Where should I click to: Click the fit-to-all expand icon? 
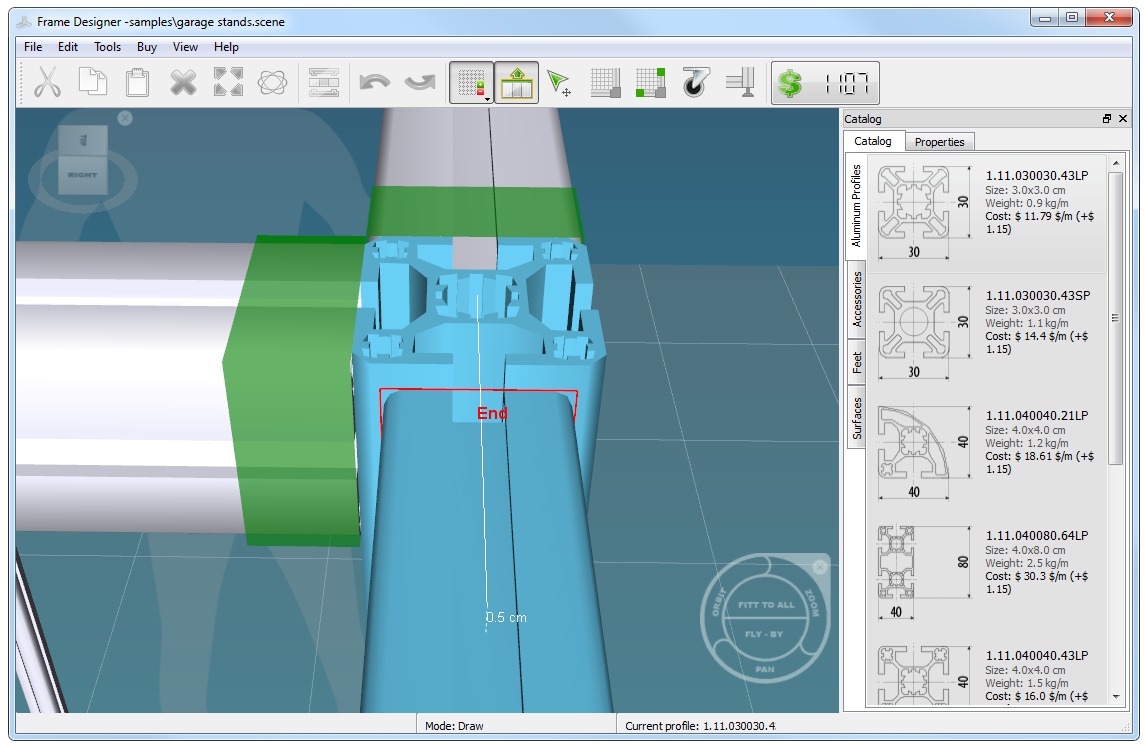click(227, 83)
